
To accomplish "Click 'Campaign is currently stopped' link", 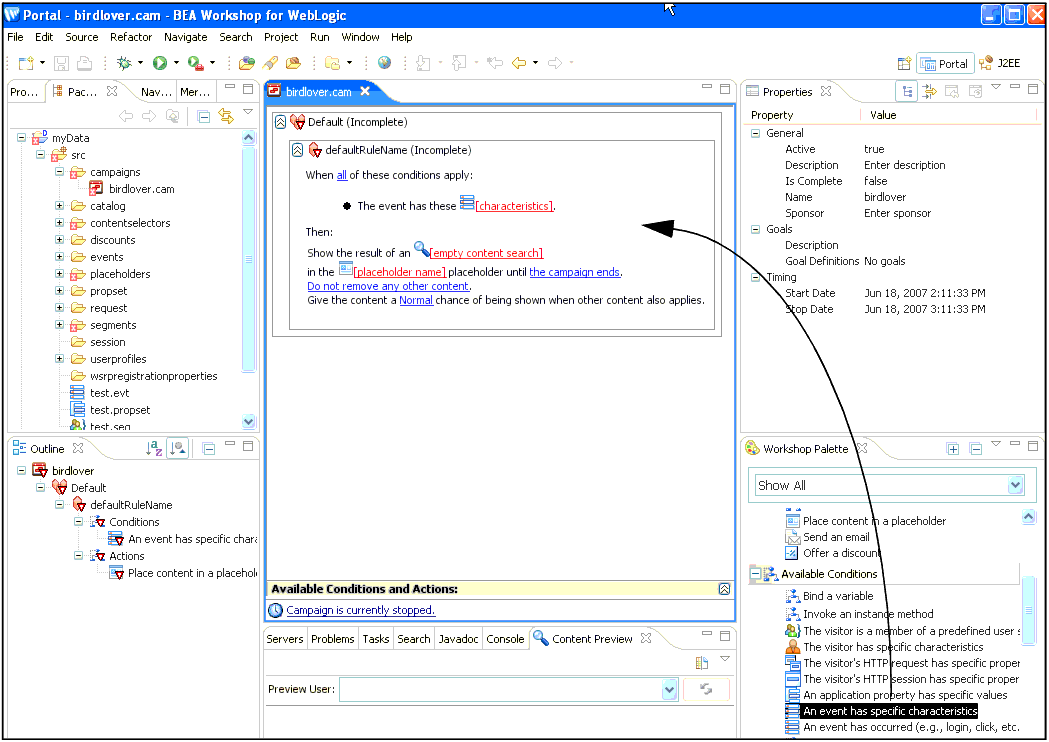I will 361,610.
